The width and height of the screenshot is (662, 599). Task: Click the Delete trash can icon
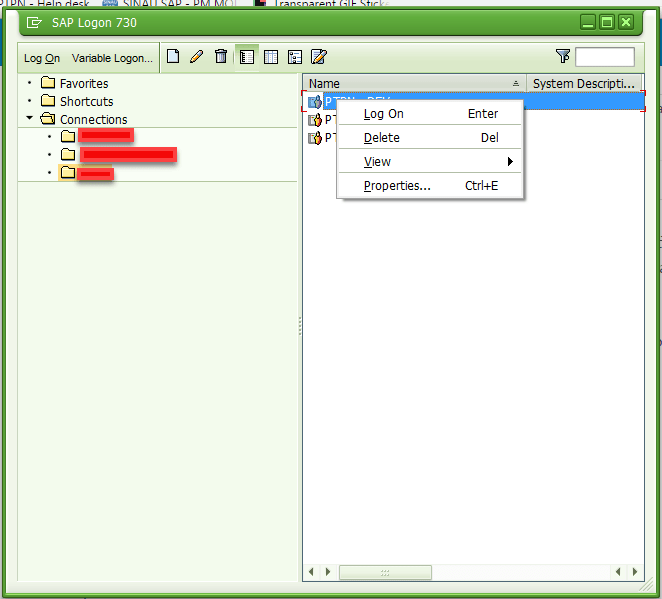tap(221, 57)
